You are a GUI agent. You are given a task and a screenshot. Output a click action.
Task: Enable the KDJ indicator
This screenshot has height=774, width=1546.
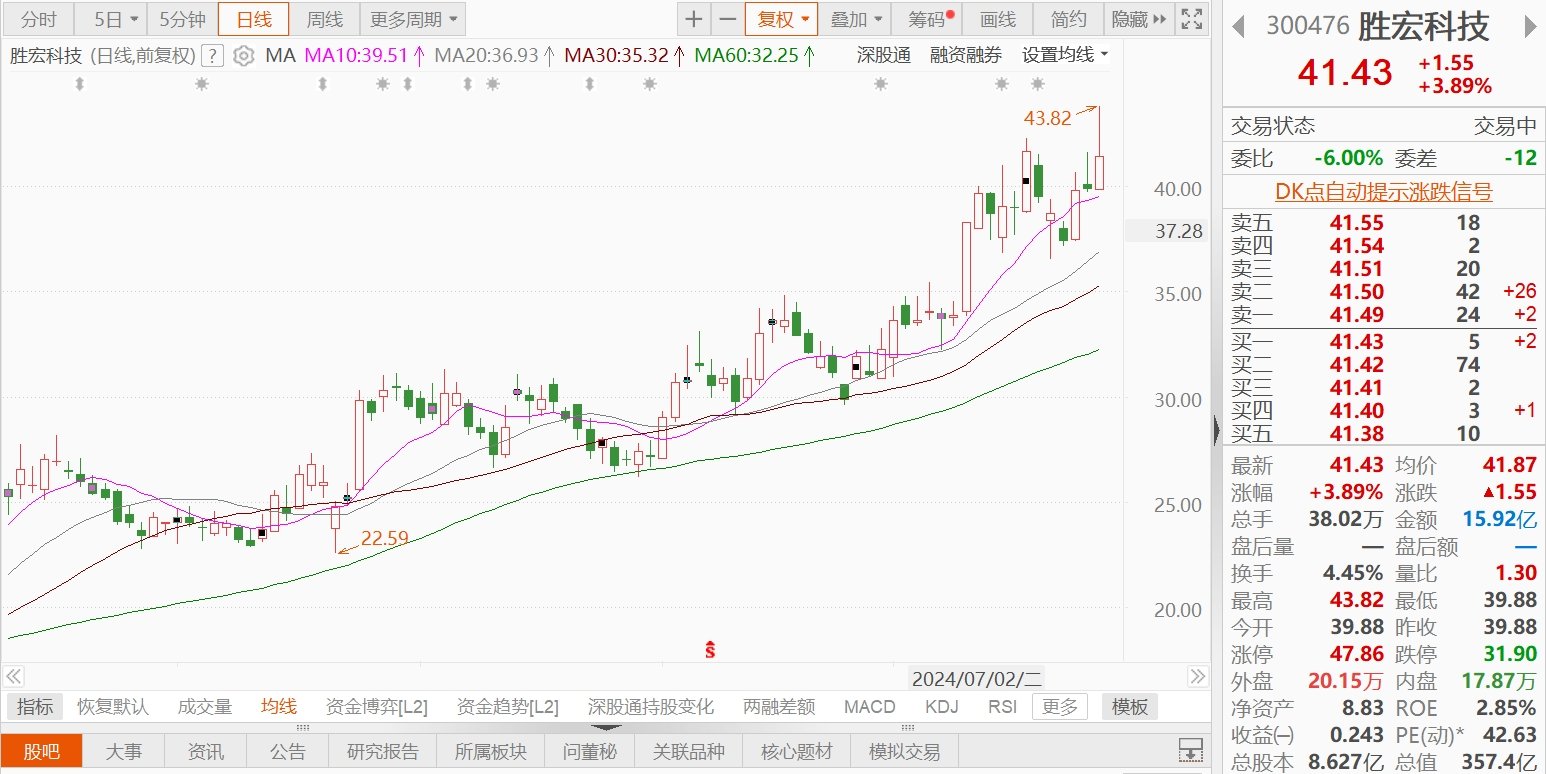coord(941,707)
